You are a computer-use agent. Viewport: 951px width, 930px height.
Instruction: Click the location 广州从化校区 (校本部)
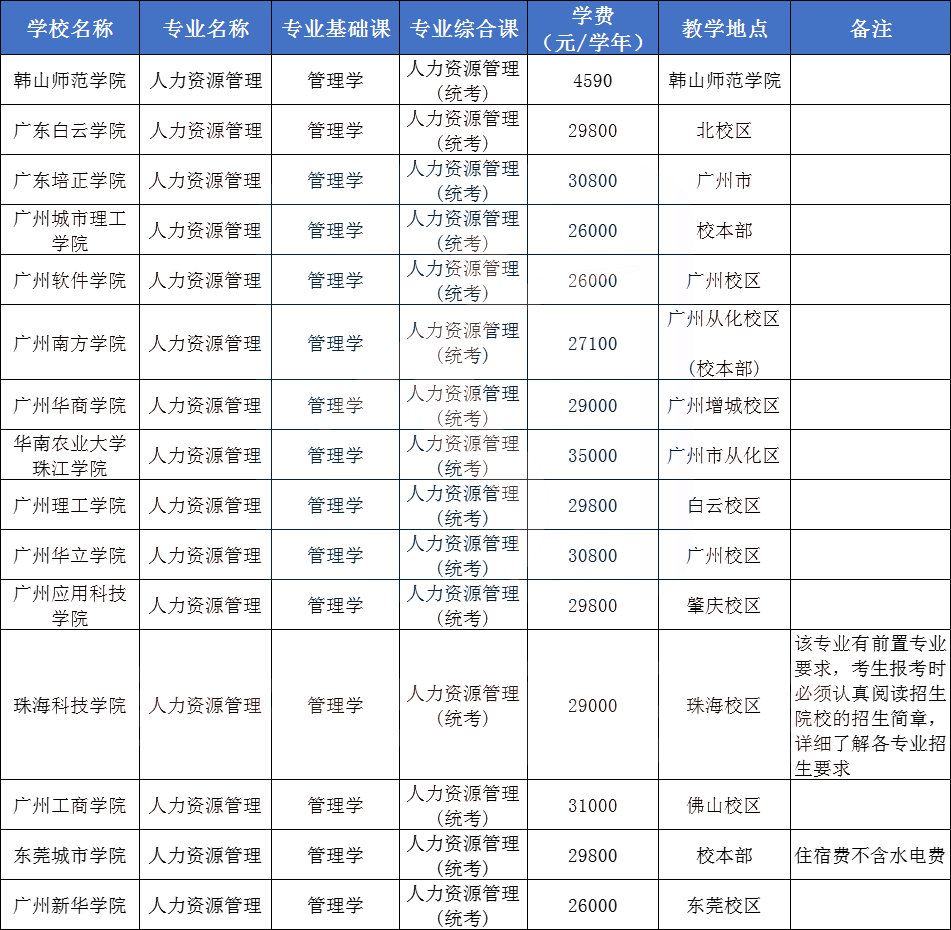pyautogui.click(x=724, y=343)
